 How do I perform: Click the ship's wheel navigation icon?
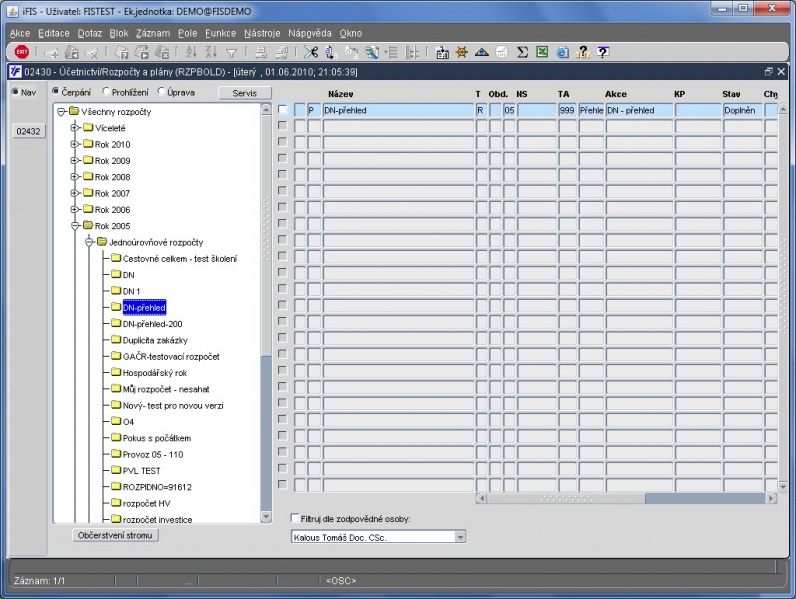pos(461,52)
